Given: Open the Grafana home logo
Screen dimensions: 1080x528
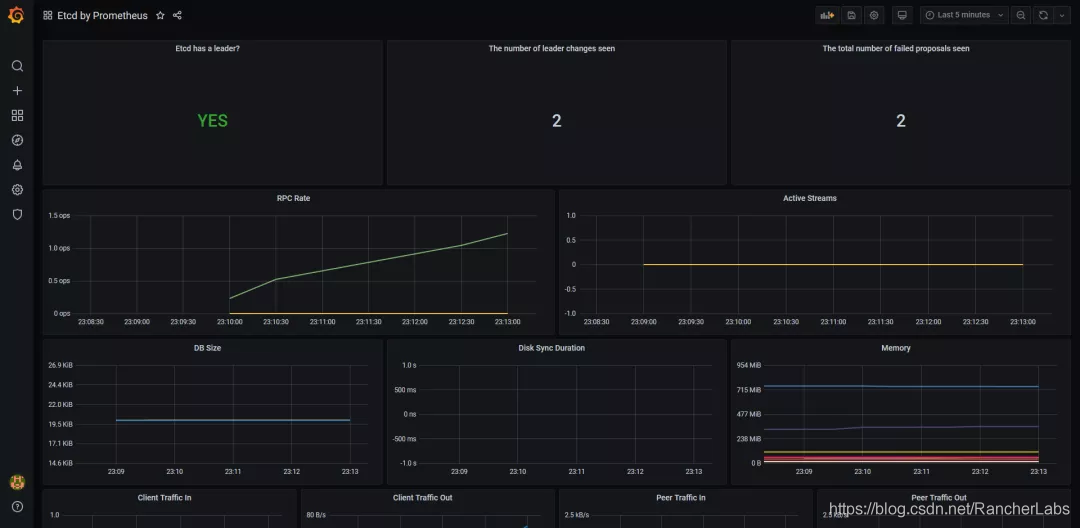Looking at the screenshot, I should [x=17, y=15].
